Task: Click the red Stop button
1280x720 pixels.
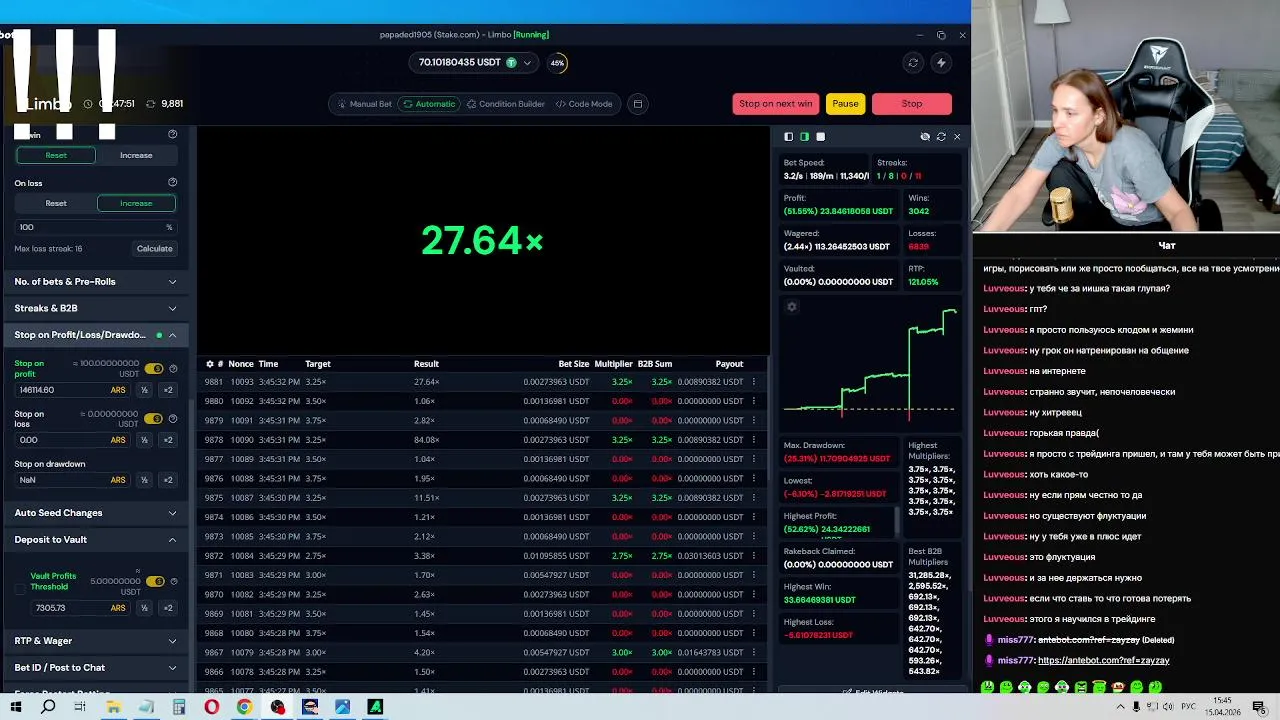Action: pos(911,104)
